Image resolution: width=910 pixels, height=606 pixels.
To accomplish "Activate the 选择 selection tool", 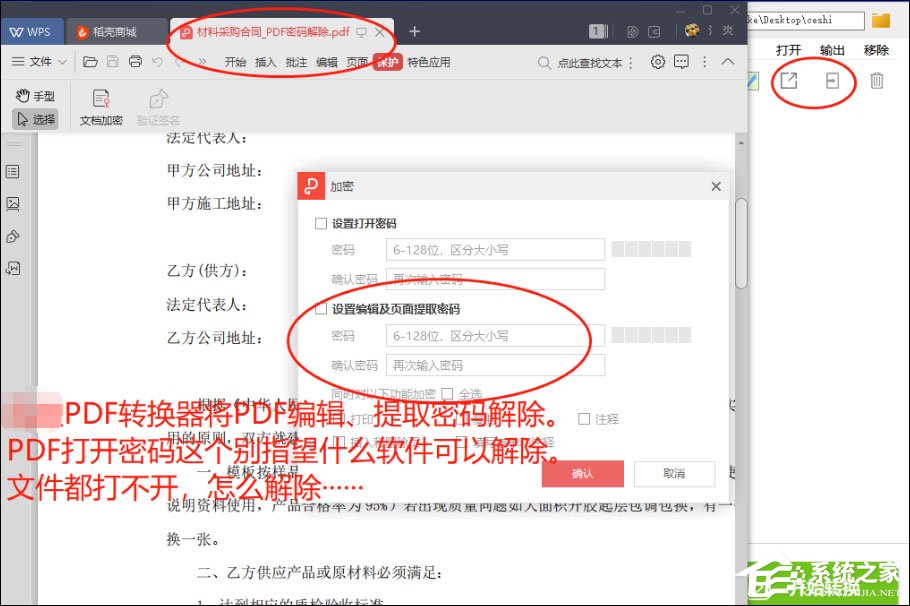I will 36,118.
